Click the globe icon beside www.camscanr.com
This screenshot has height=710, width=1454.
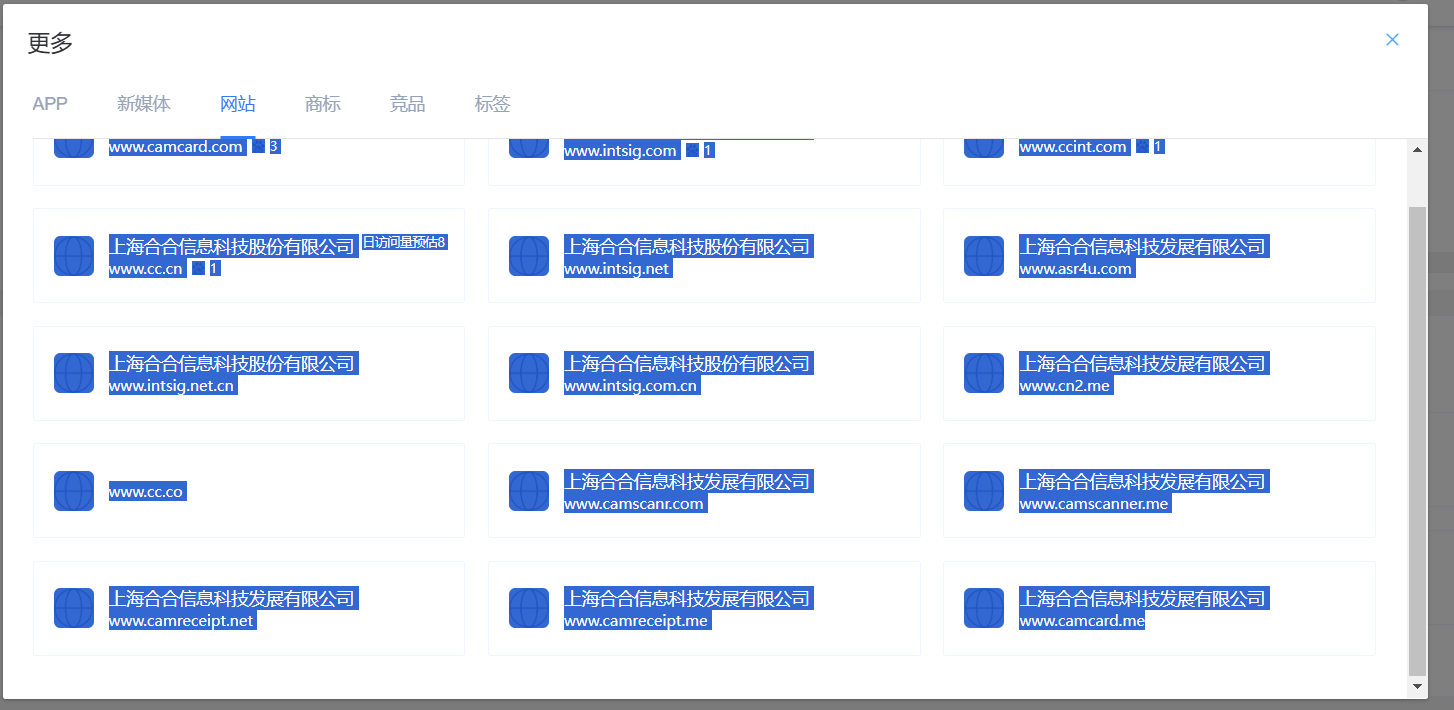point(529,491)
